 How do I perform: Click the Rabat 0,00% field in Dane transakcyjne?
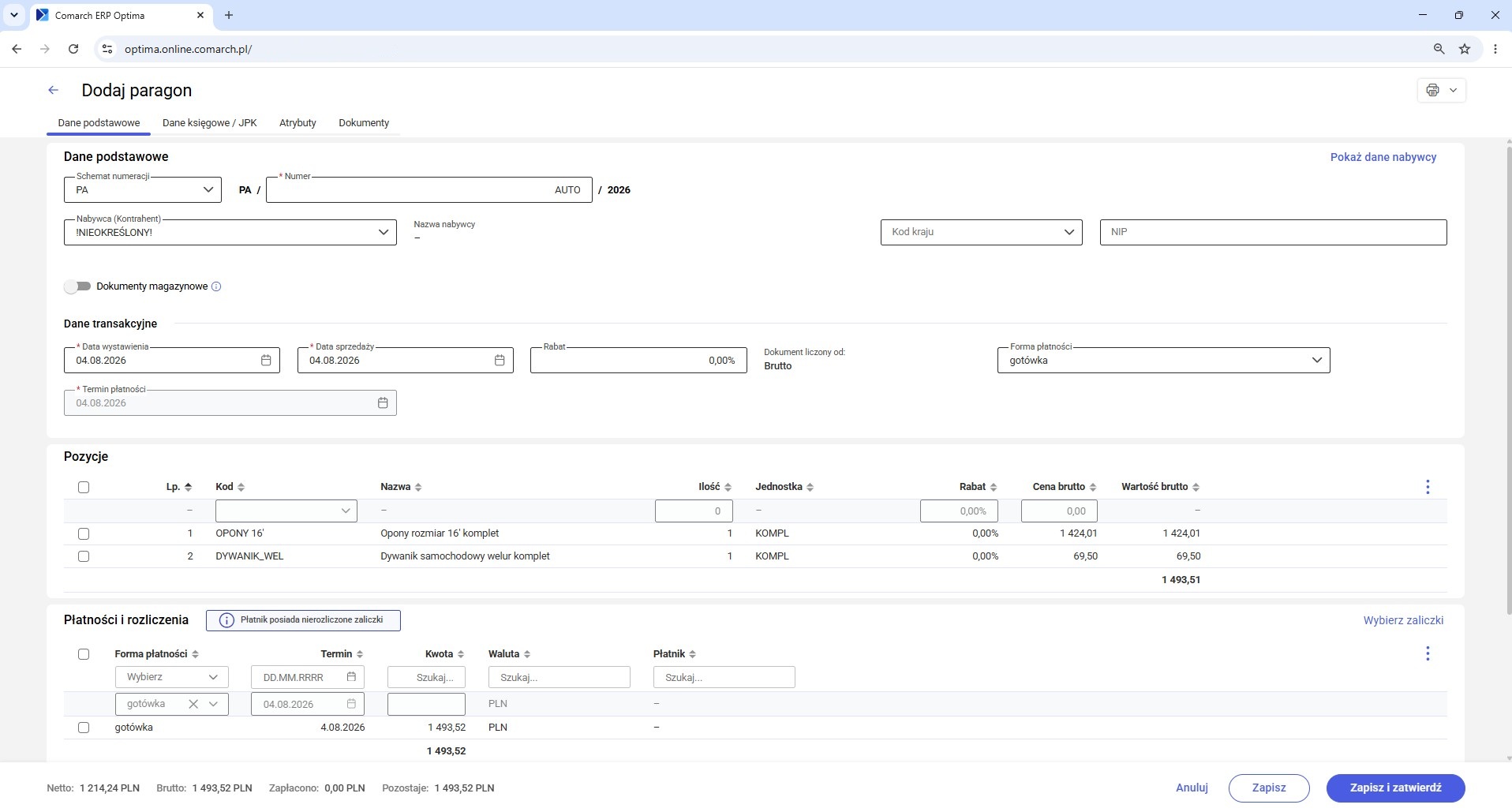638,361
